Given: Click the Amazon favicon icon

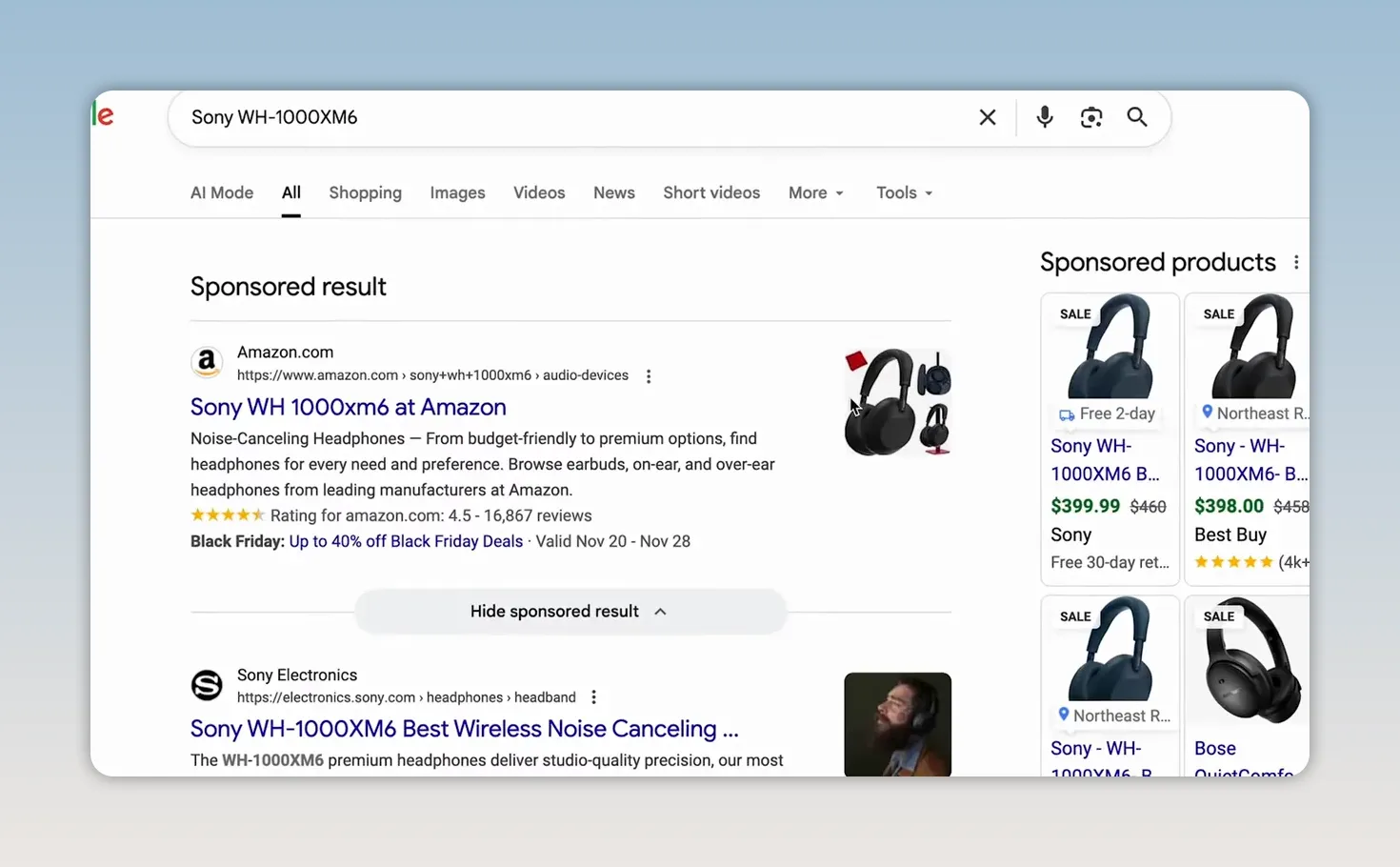Looking at the screenshot, I should 207,363.
